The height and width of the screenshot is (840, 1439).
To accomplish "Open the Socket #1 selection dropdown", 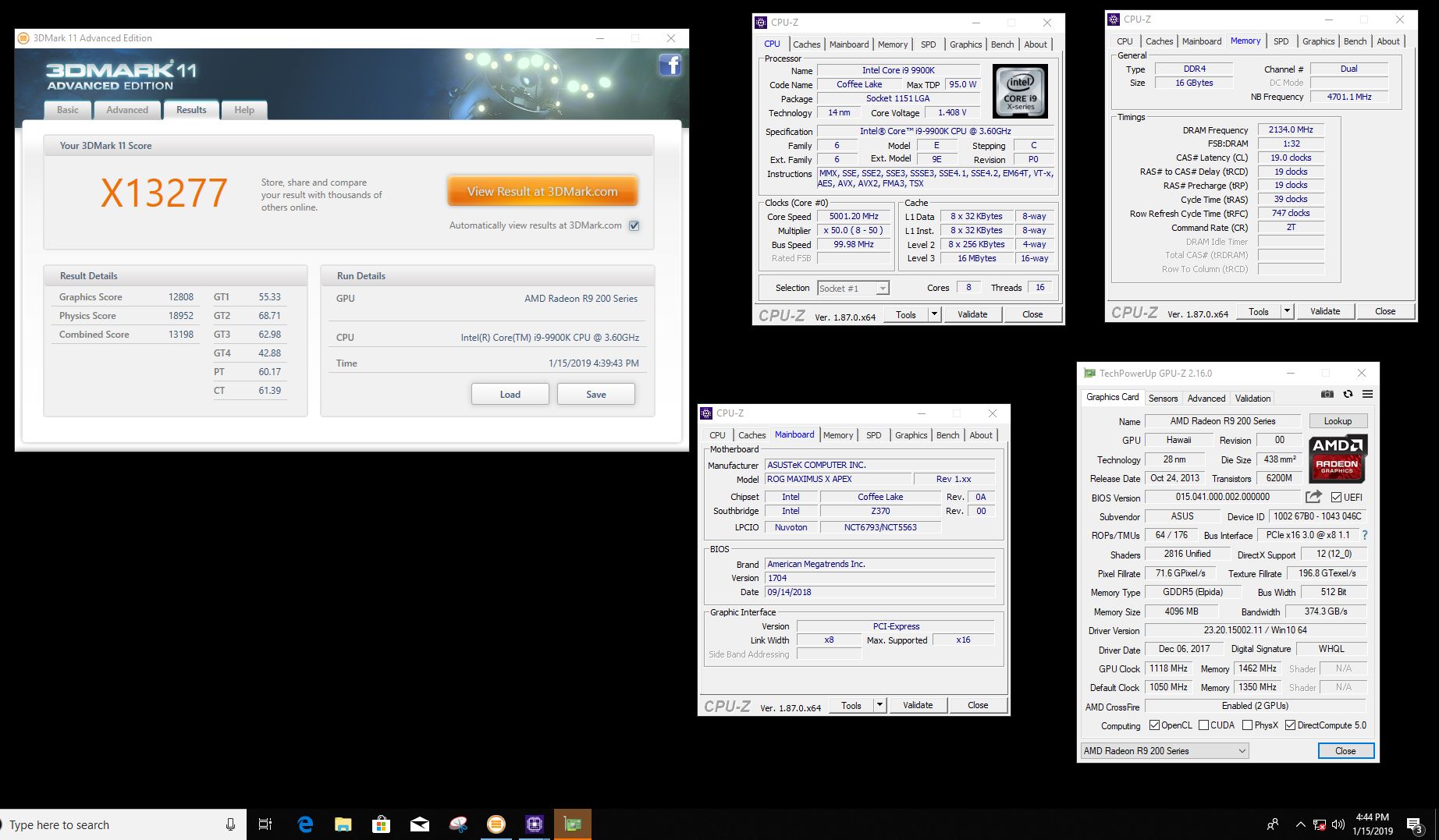I will (853, 288).
